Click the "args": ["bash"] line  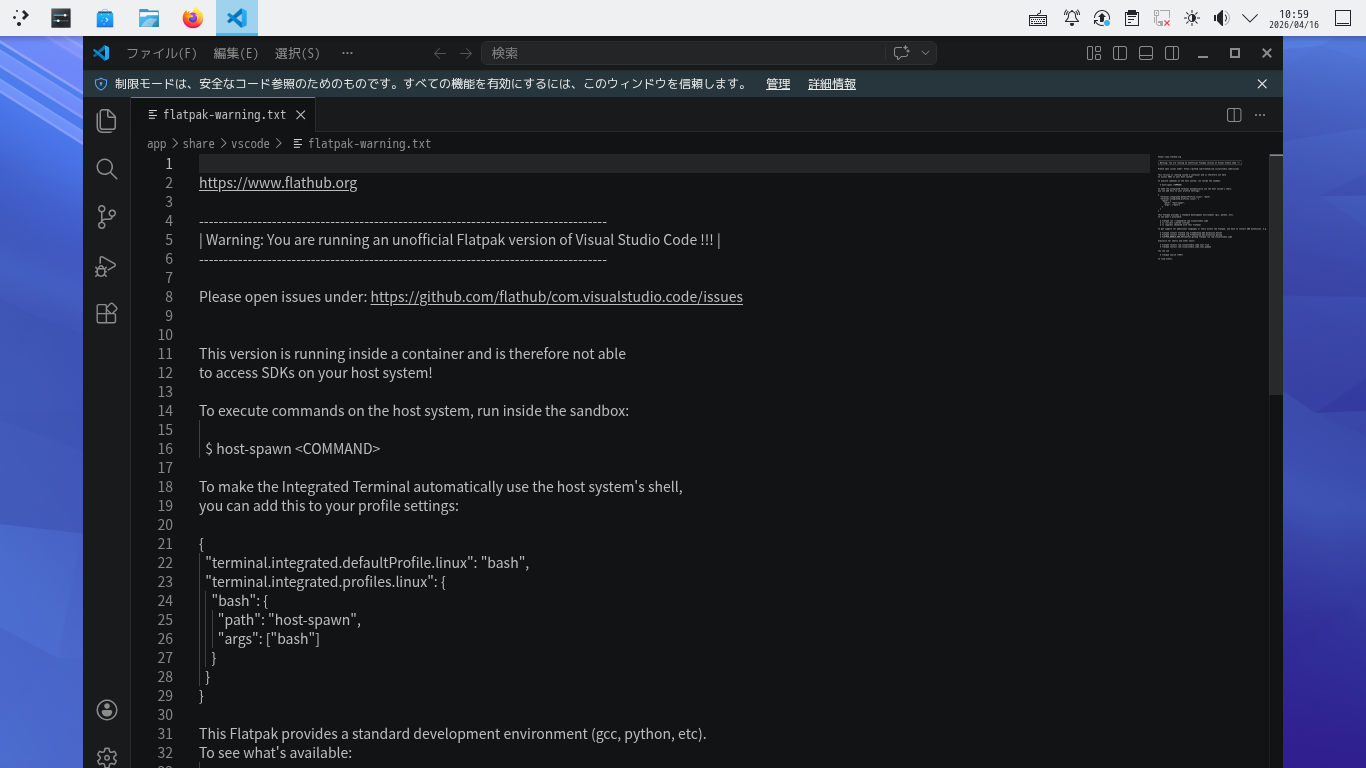click(269, 639)
